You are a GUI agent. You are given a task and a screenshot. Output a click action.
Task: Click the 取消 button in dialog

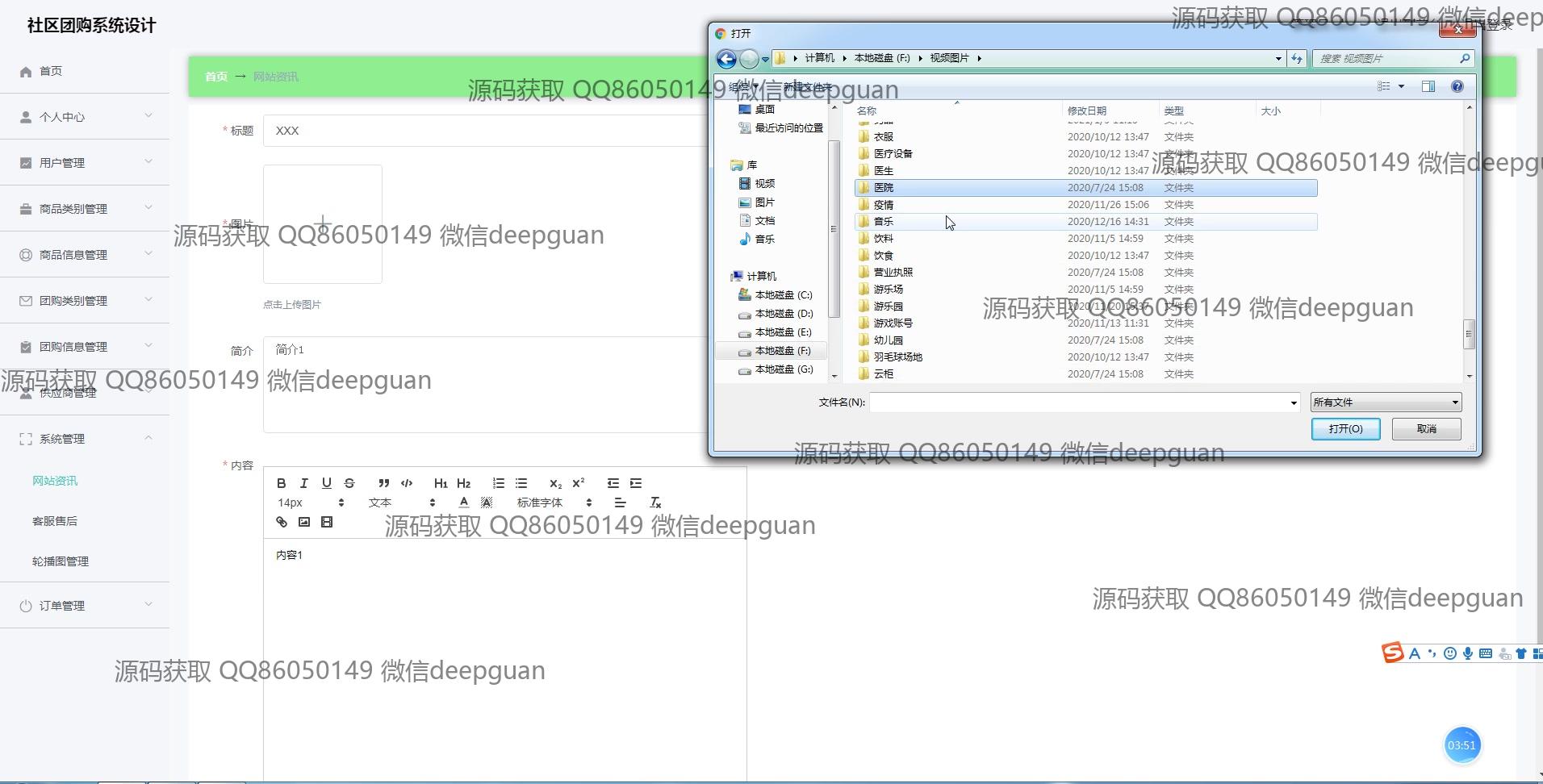point(1426,429)
